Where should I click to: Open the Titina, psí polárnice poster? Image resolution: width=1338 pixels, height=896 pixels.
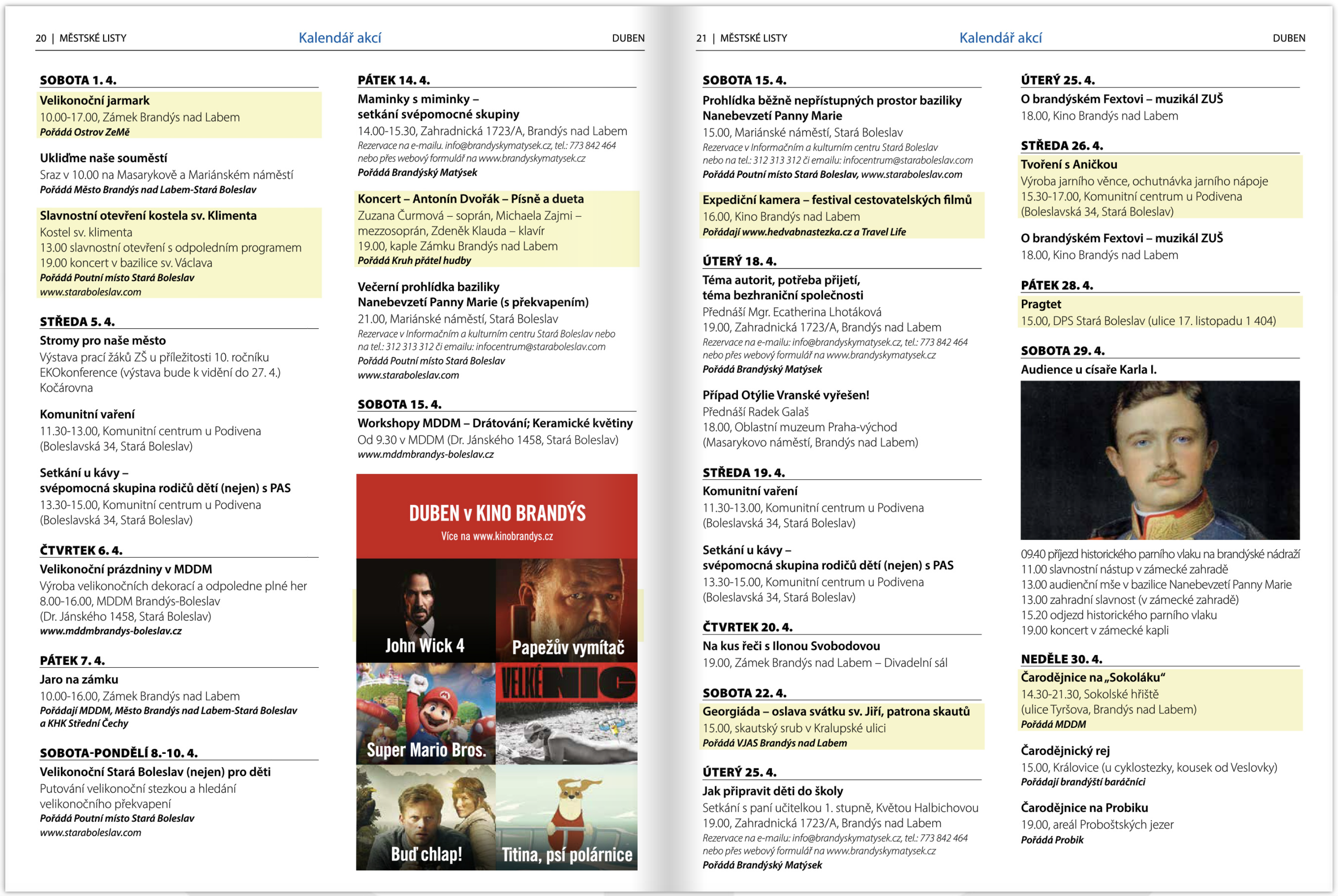[567, 817]
